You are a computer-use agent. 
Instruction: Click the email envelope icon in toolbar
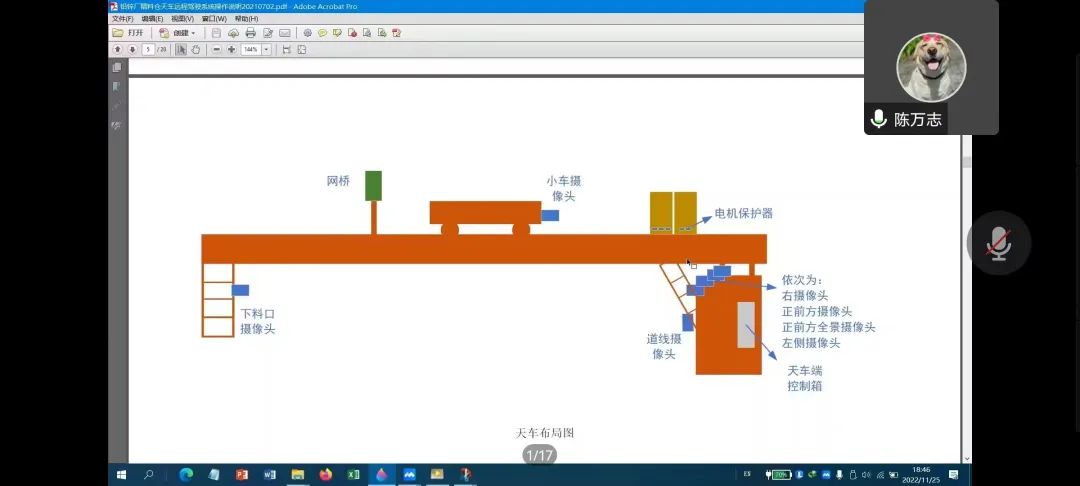(x=285, y=33)
